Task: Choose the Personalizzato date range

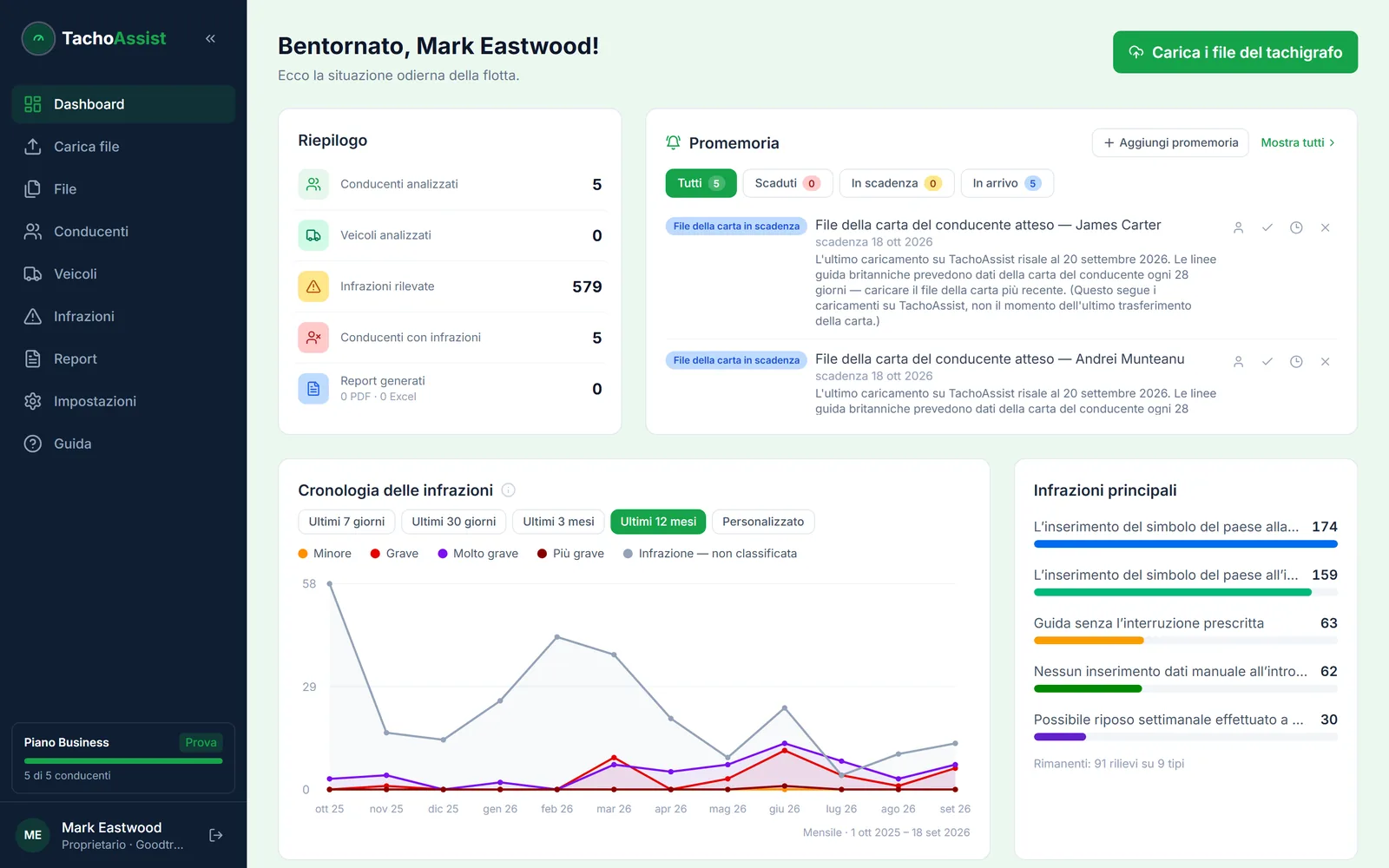Action: (x=763, y=522)
